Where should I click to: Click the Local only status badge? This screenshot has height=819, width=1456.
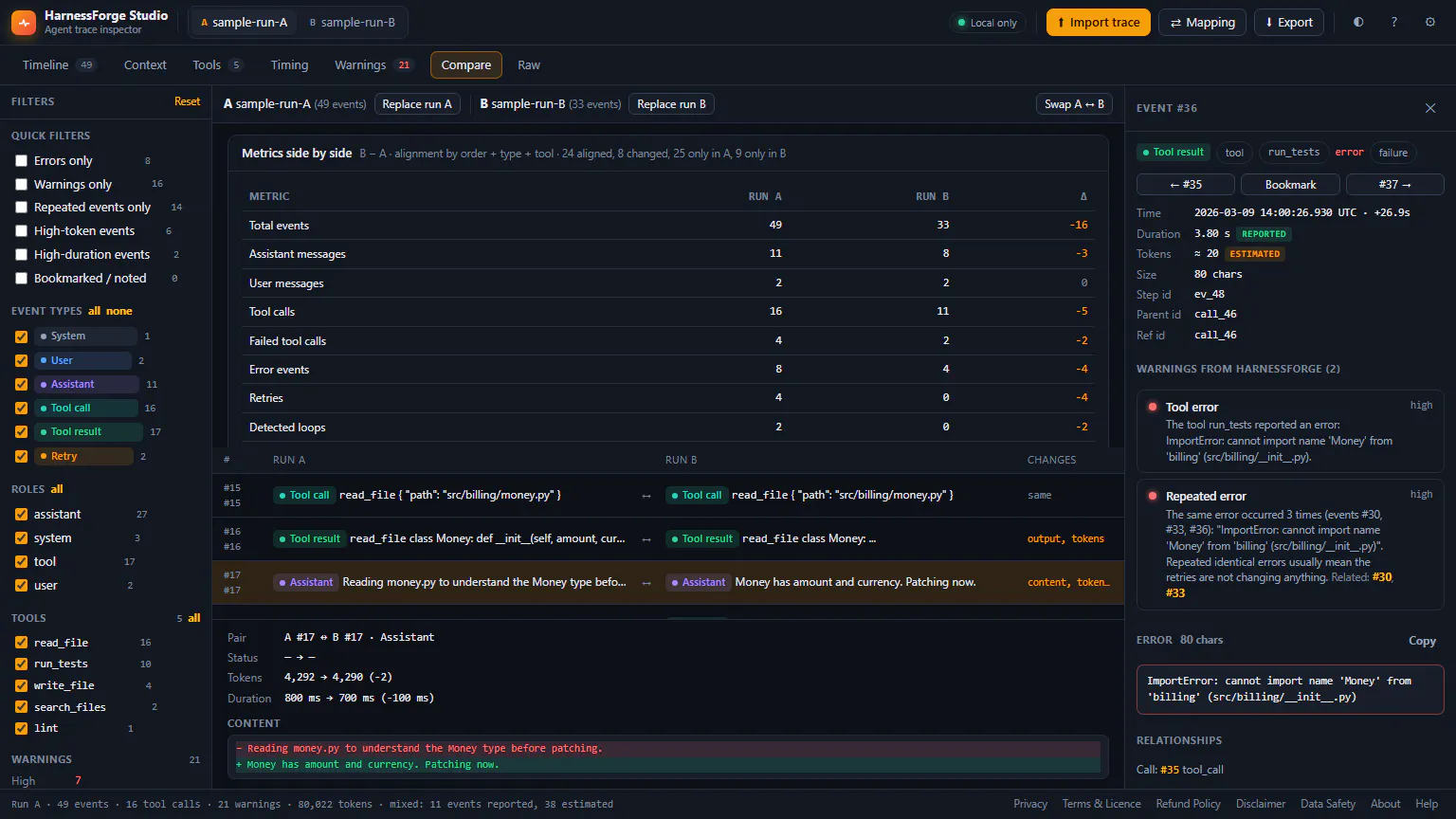click(x=987, y=23)
